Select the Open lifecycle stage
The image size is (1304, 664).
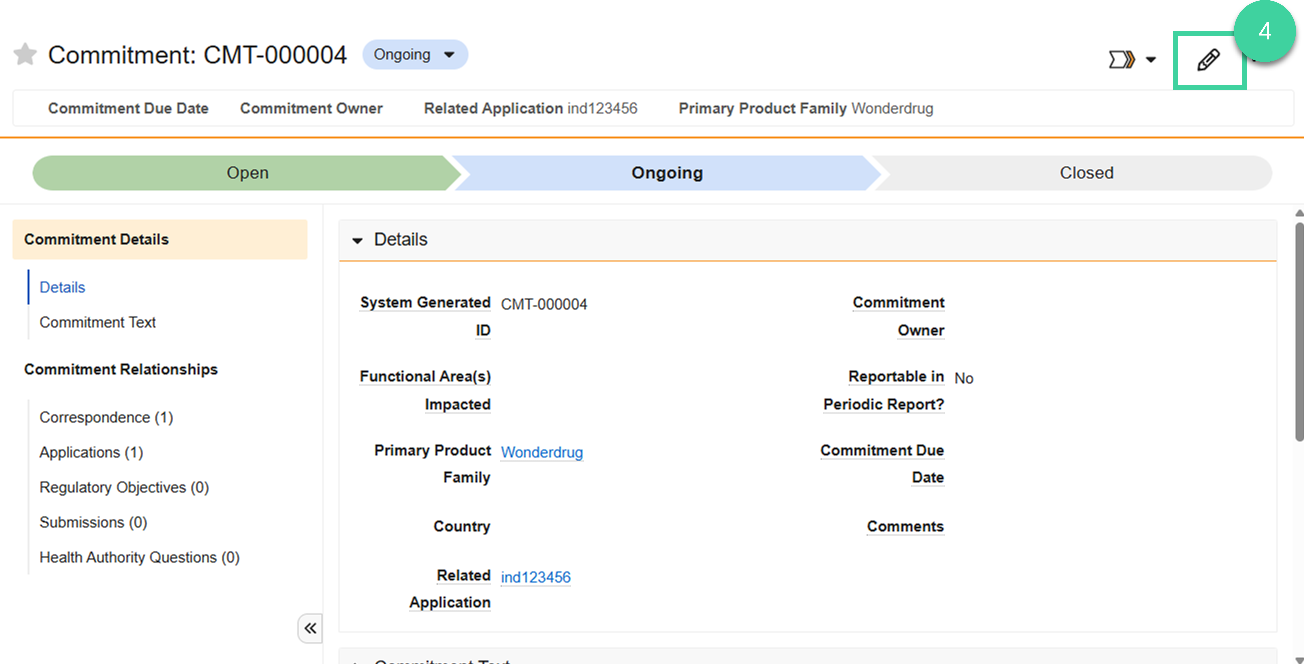click(x=247, y=173)
